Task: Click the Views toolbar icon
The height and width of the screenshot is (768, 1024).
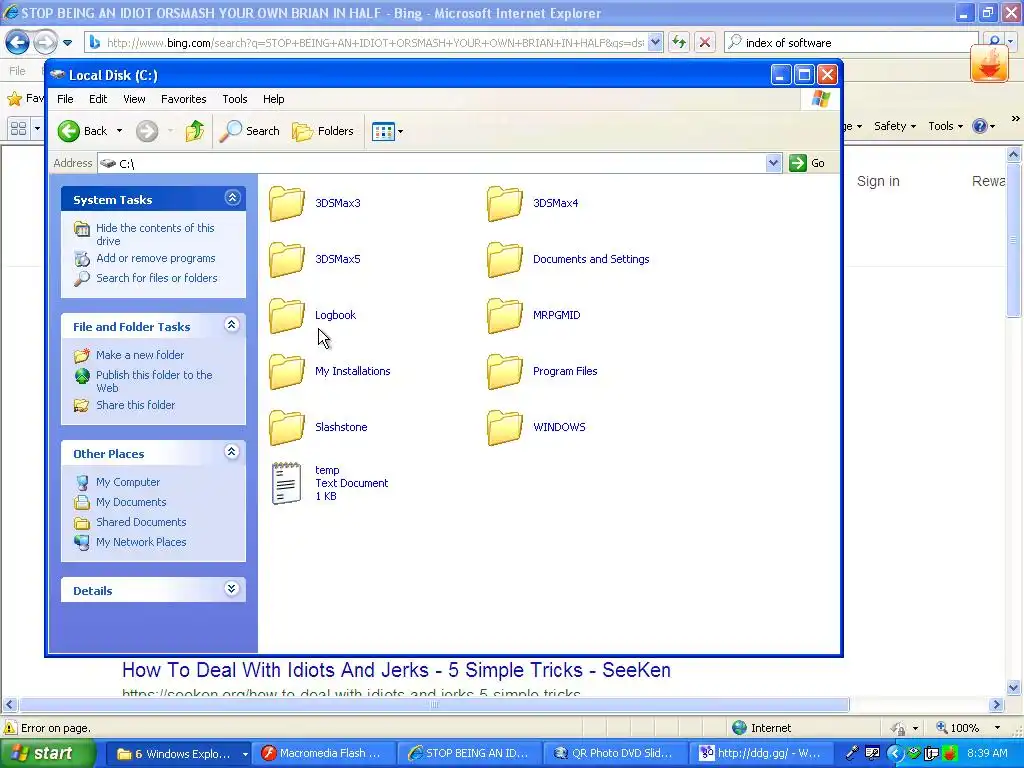Action: [383, 131]
